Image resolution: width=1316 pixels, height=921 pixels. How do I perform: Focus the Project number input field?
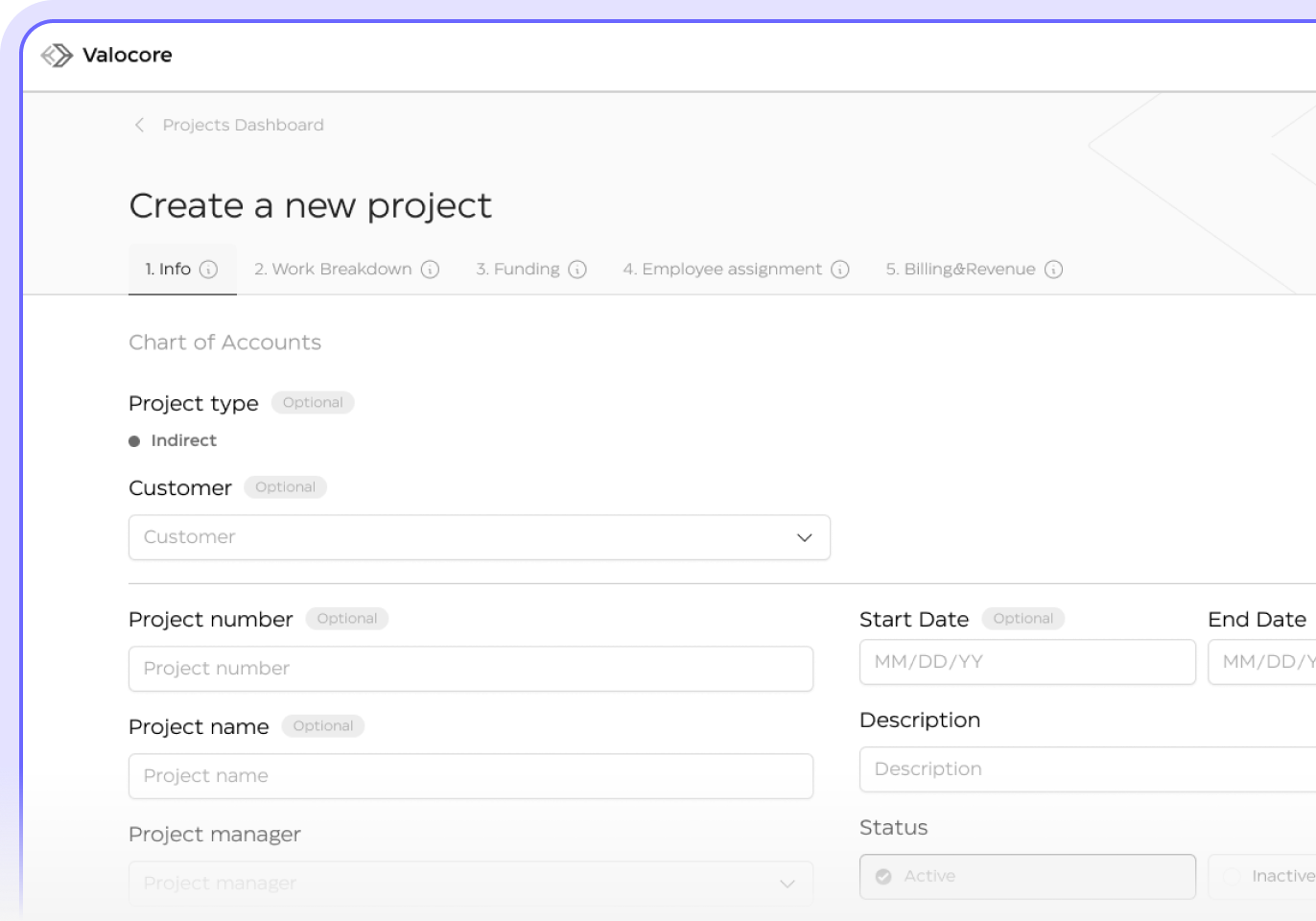[x=471, y=669]
